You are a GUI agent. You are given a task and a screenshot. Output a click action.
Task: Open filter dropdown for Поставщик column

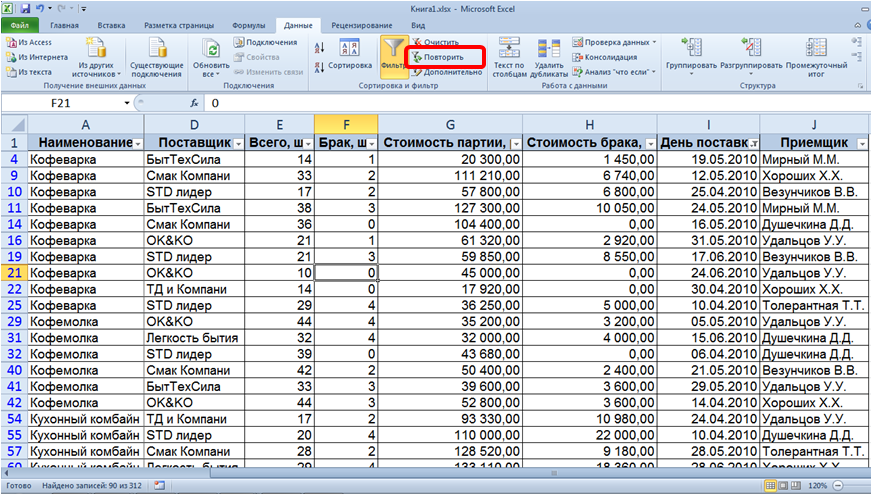click(237, 144)
